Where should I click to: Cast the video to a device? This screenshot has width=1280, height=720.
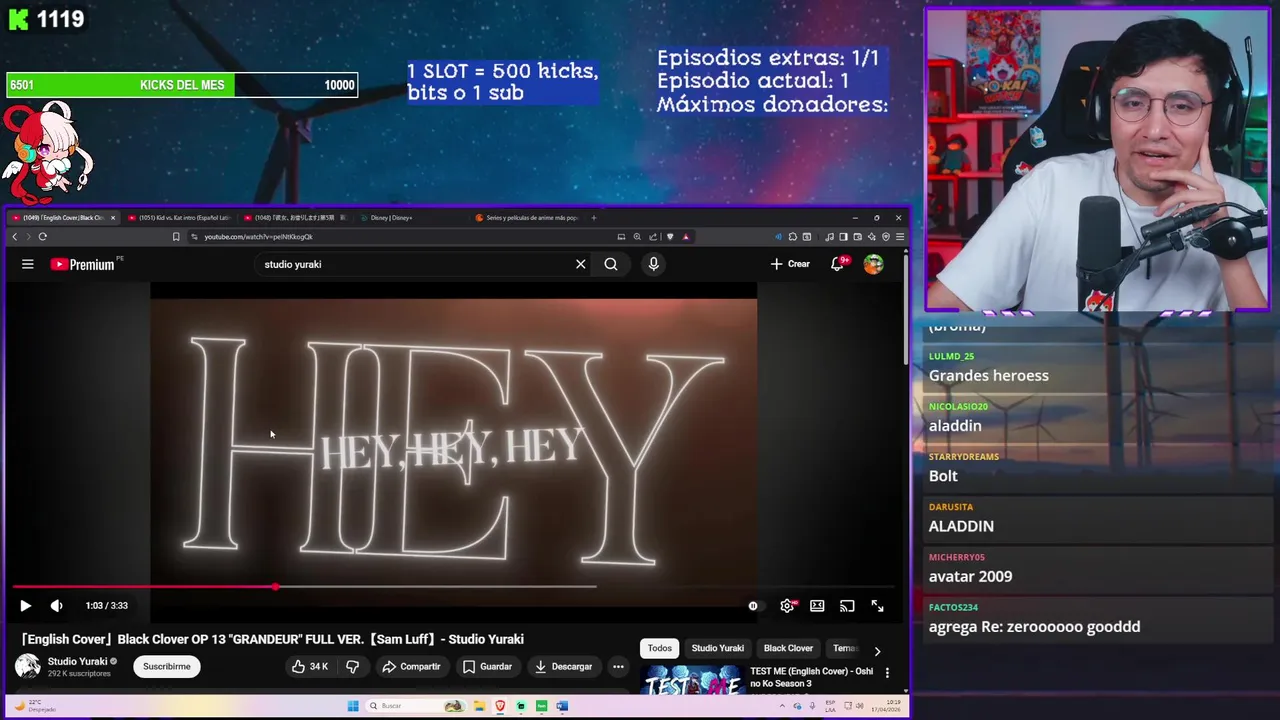coord(847,605)
